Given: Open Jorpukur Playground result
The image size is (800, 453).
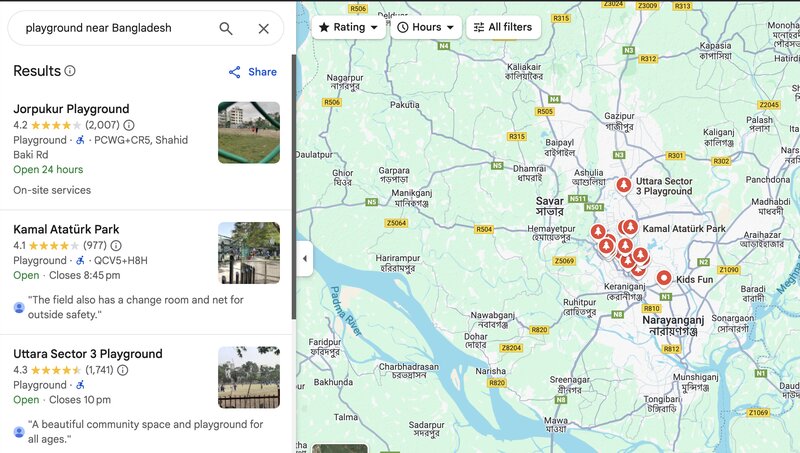Looking at the screenshot, I should tap(71, 109).
